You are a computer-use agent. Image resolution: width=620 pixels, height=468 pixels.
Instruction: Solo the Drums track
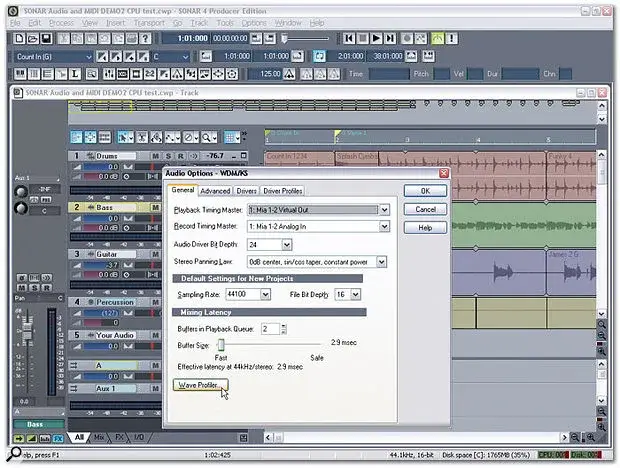point(166,157)
